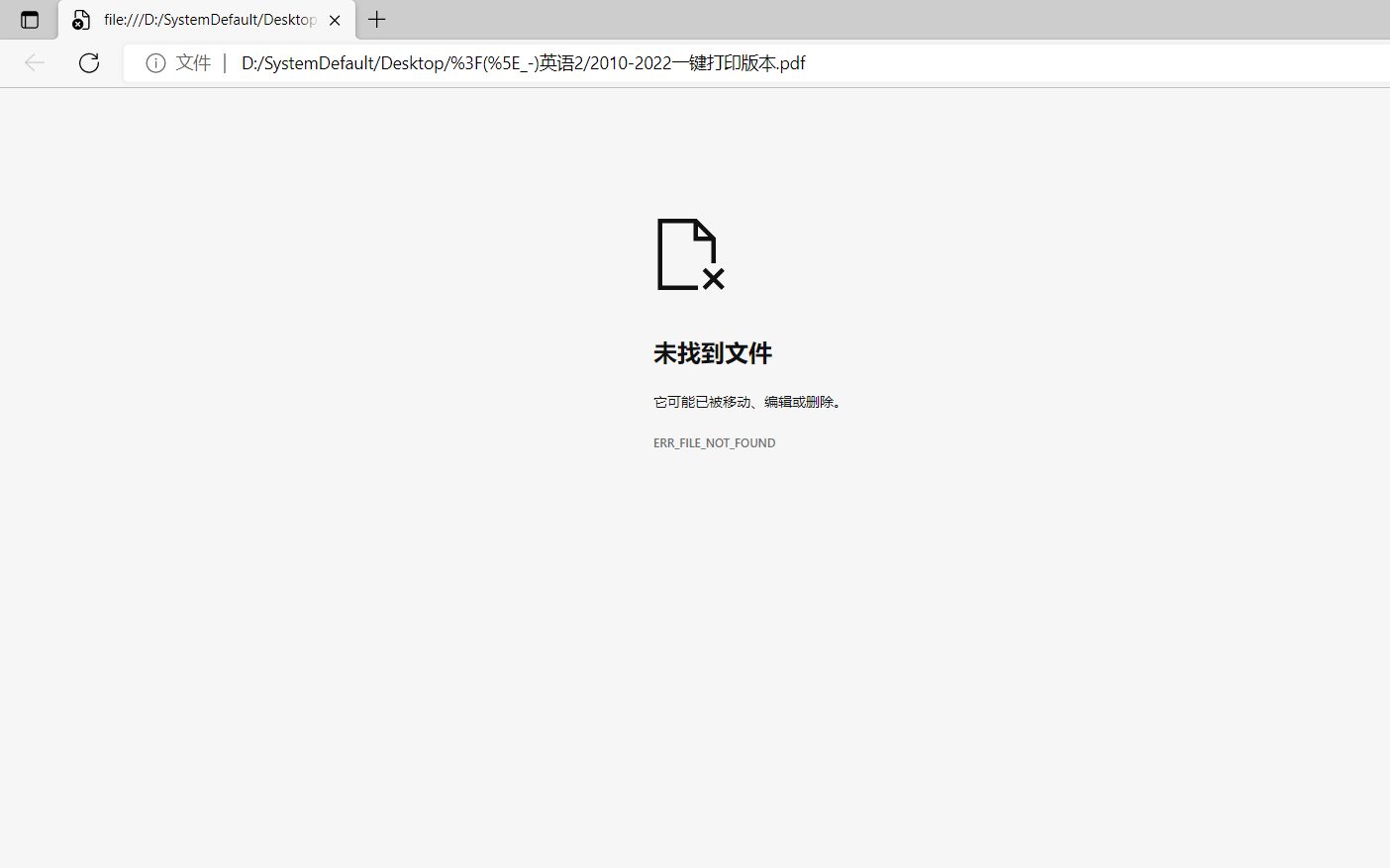Open a new tab with the plus icon
The image size is (1390, 868).
click(x=376, y=19)
